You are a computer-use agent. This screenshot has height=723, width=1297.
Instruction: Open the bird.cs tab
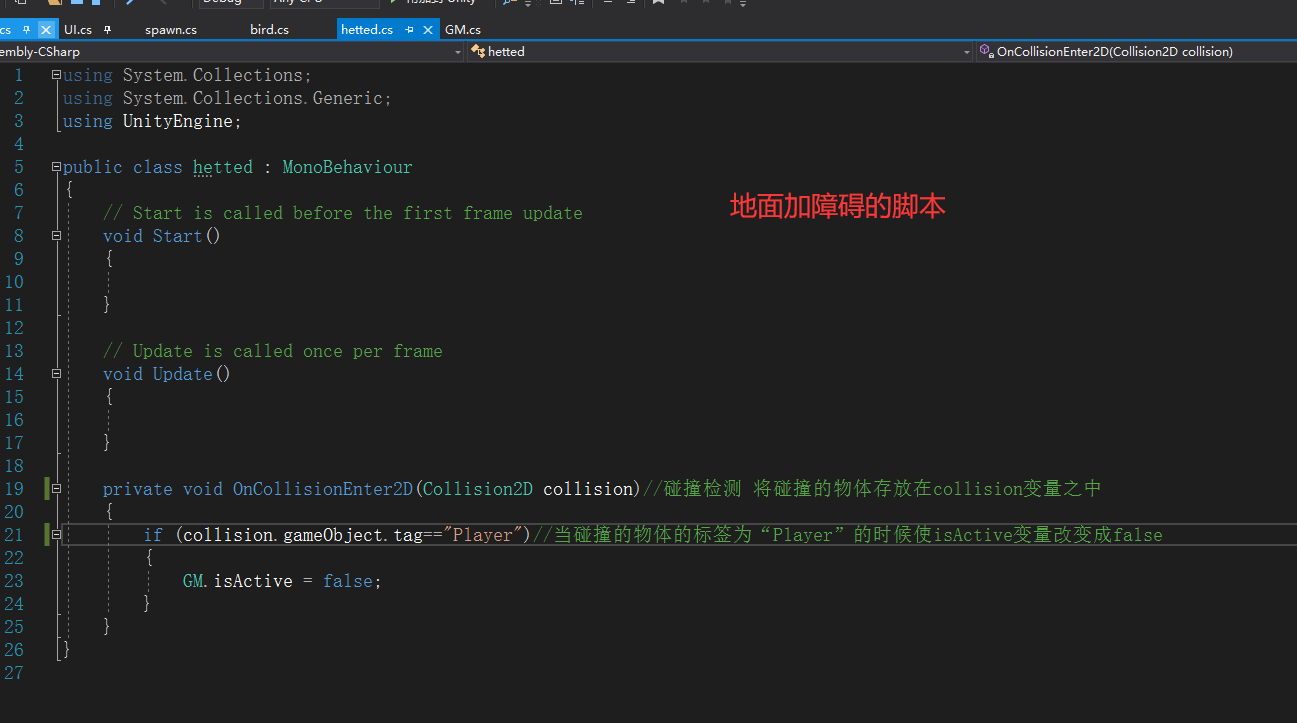pos(269,30)
